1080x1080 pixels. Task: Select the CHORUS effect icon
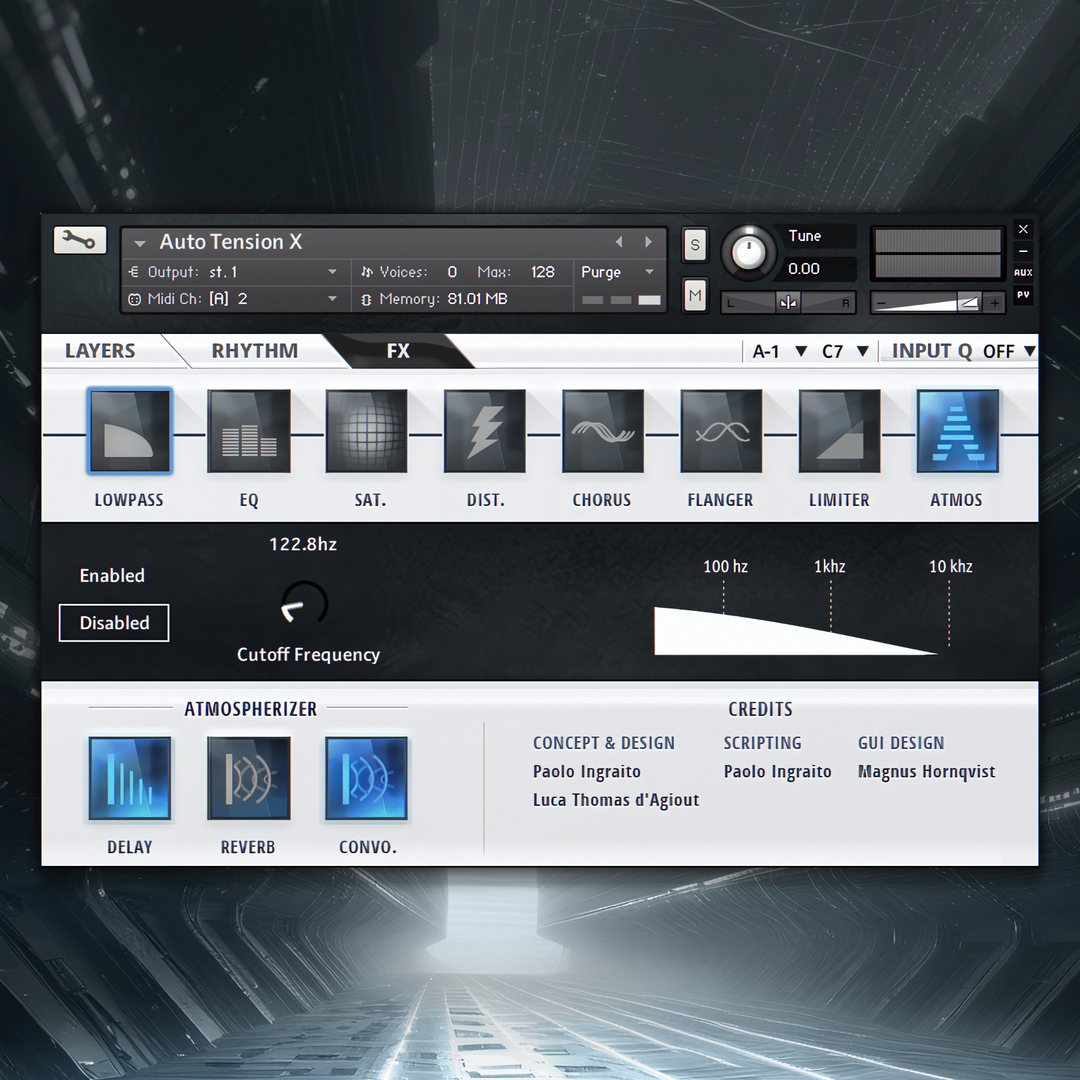(603, 431)
